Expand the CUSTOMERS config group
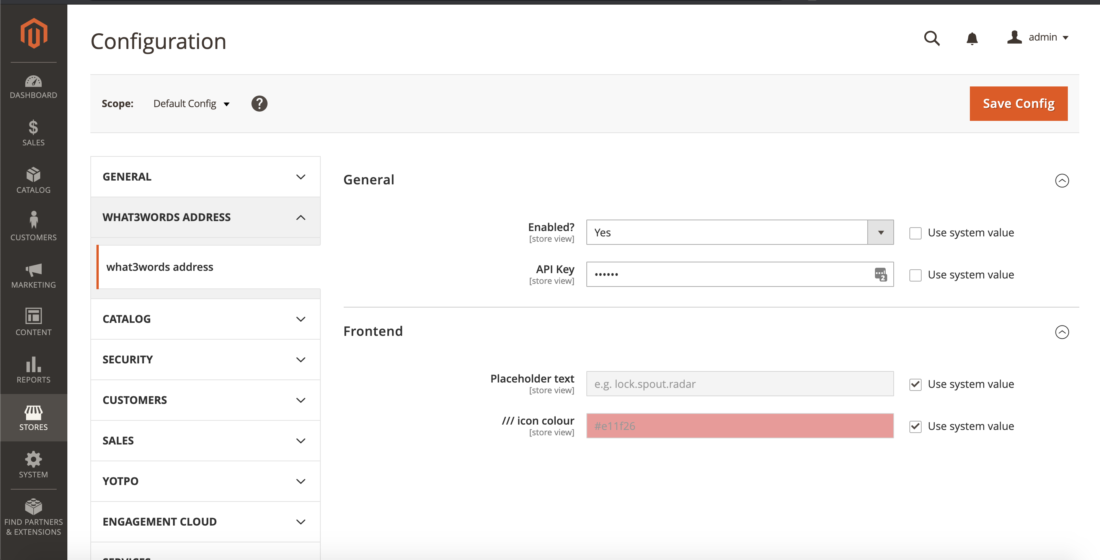This screenshot has width=1100, height=560. click(206, 400)
